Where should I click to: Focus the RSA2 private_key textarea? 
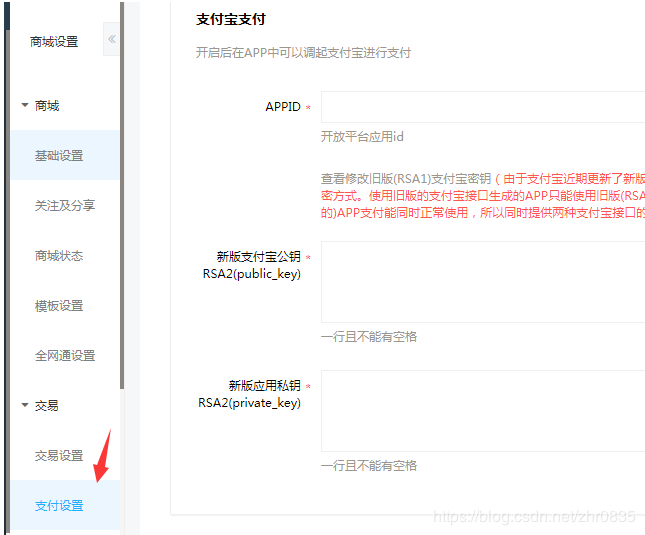pyautogui.click(x=483, y=411)
